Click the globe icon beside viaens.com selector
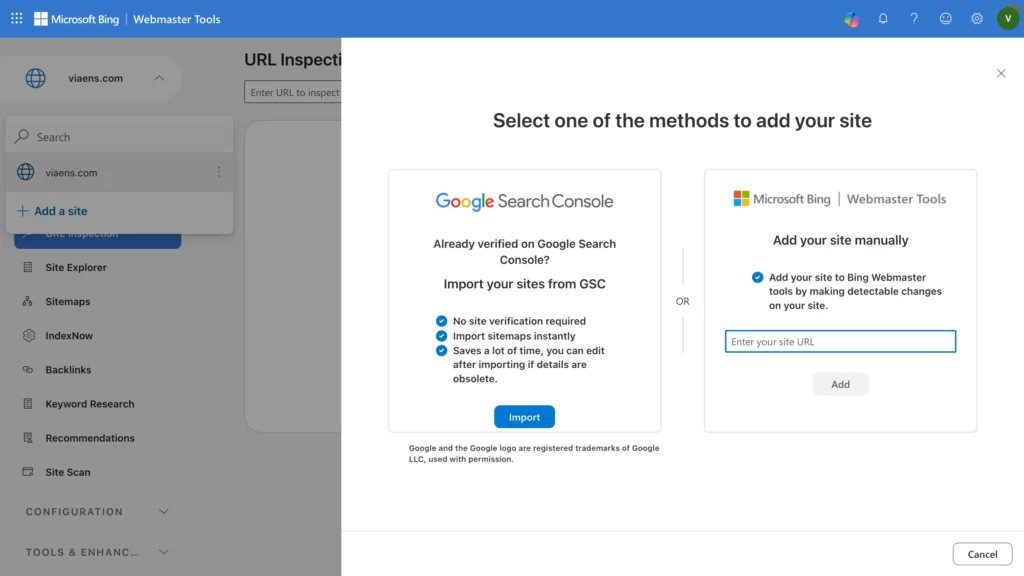This screenshot has height=576, width=1024. click(x=35, y=78)
